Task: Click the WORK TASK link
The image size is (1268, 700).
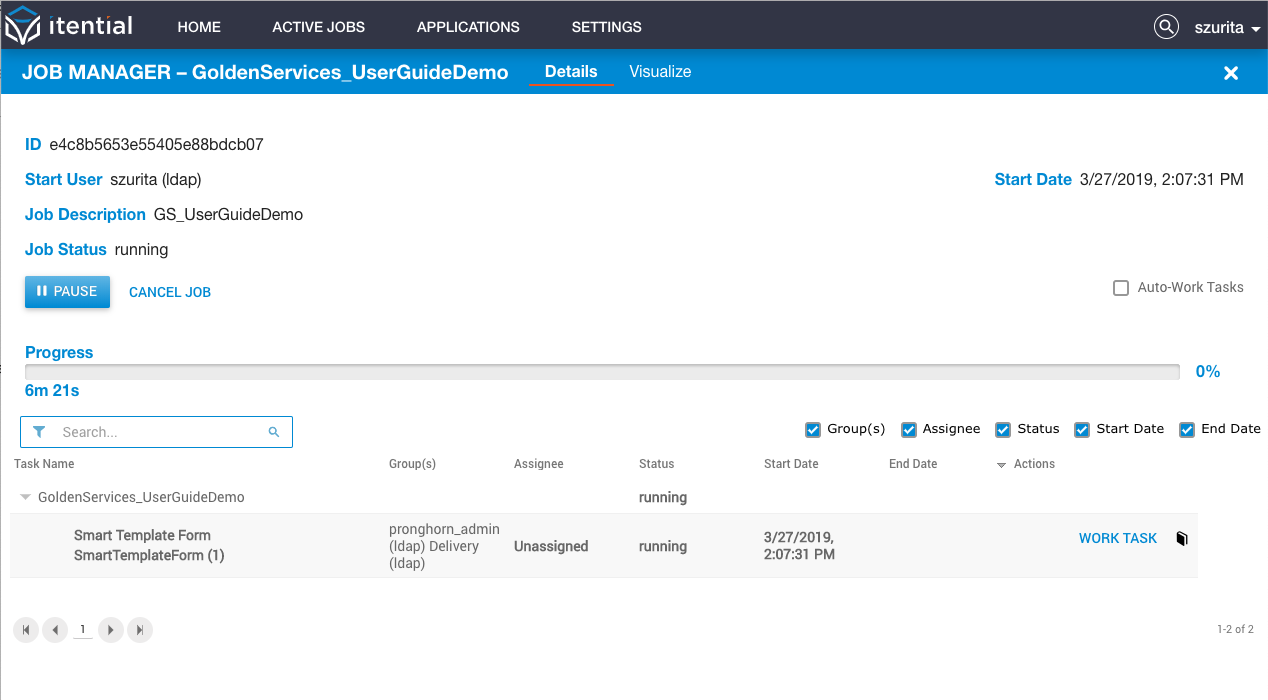Action: pyautogui.click(x=1118, y=538)
